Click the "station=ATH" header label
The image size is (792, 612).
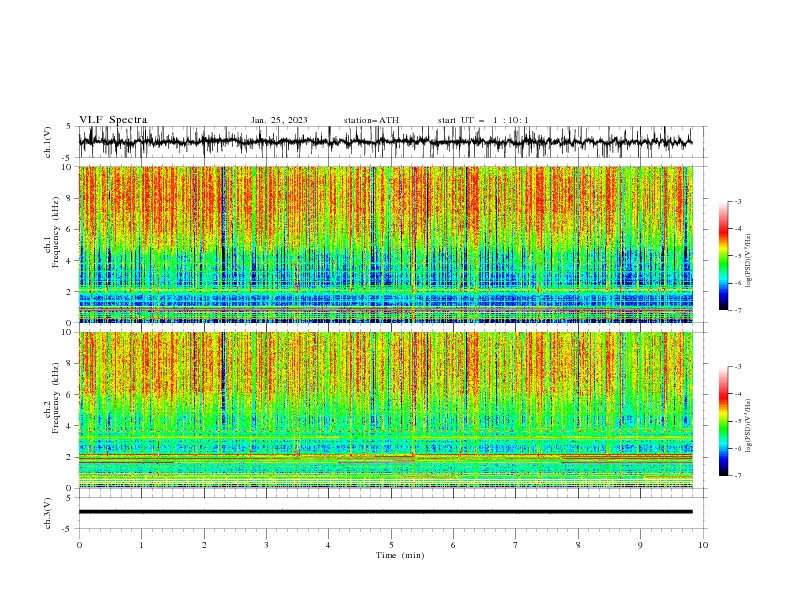point(371,120)
